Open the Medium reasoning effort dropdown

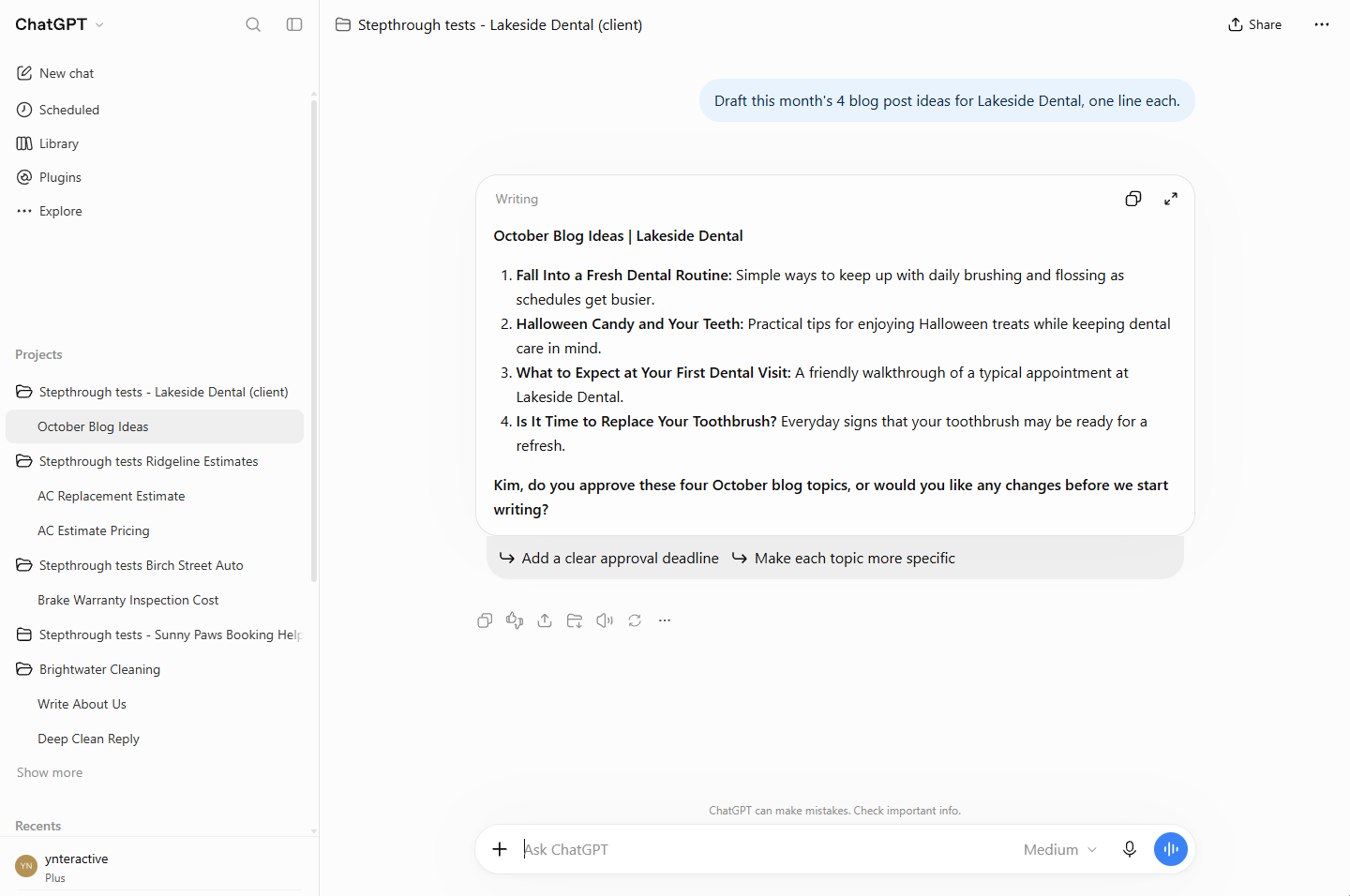tap(1060, 849)
